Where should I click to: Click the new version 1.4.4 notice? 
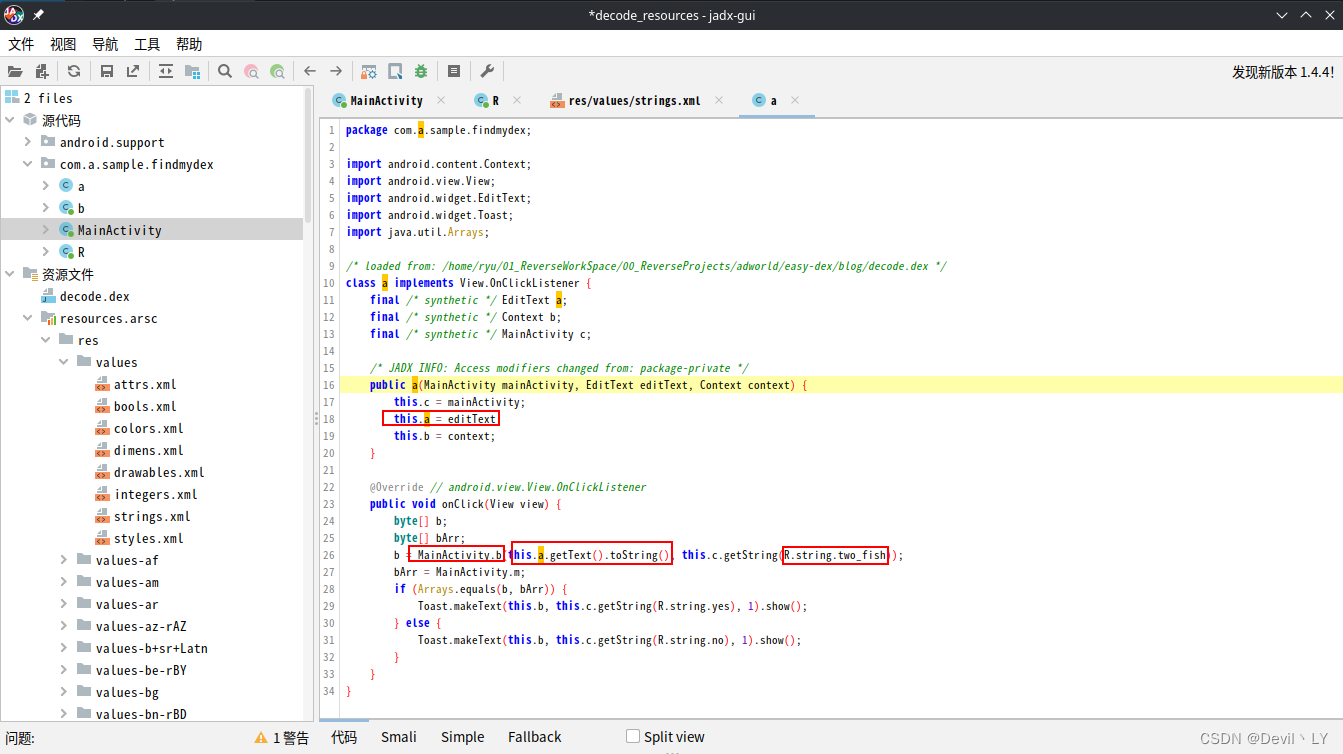point(1283,72)
